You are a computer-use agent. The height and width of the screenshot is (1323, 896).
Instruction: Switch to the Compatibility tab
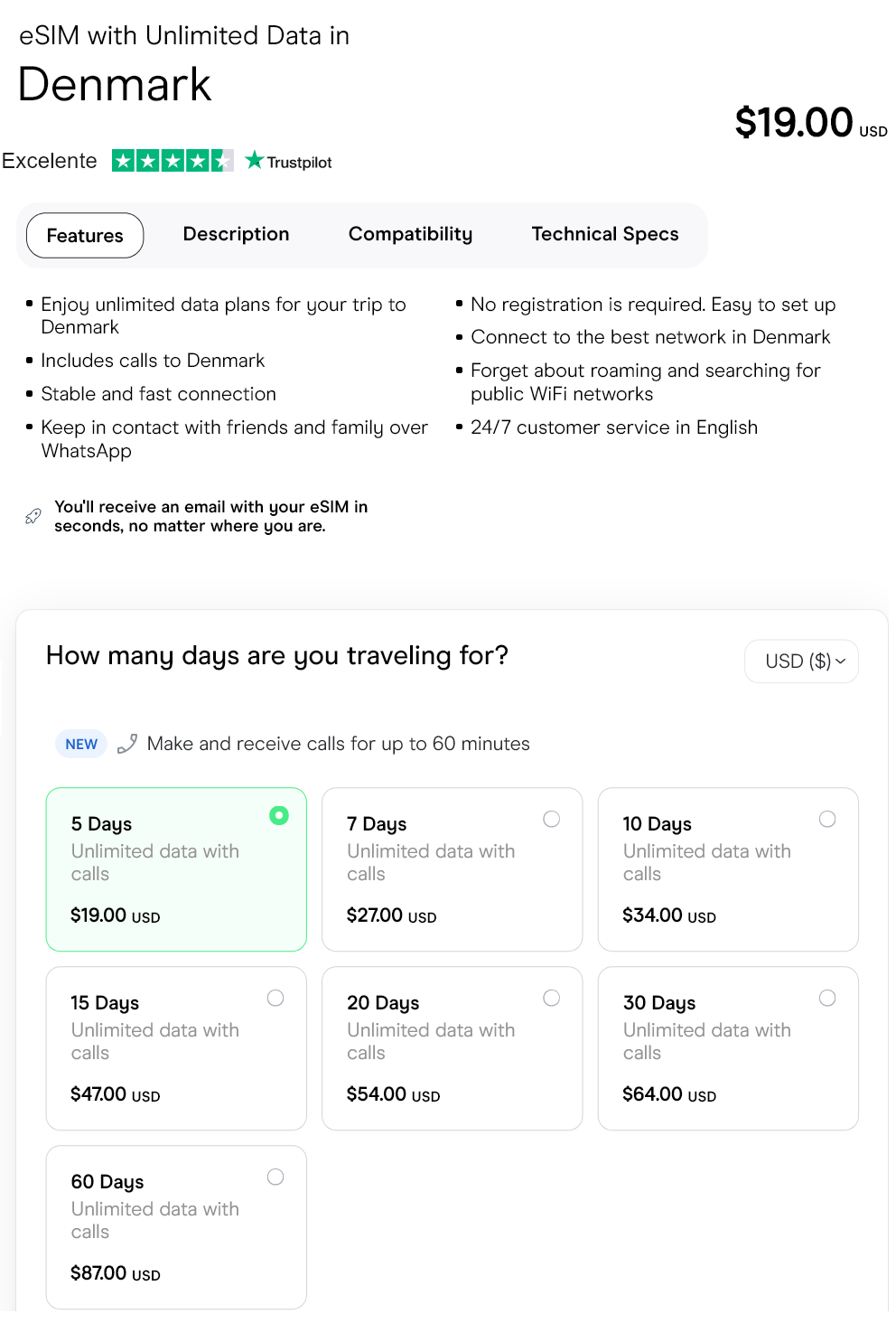pyautogui.click(x=410, y=234)
